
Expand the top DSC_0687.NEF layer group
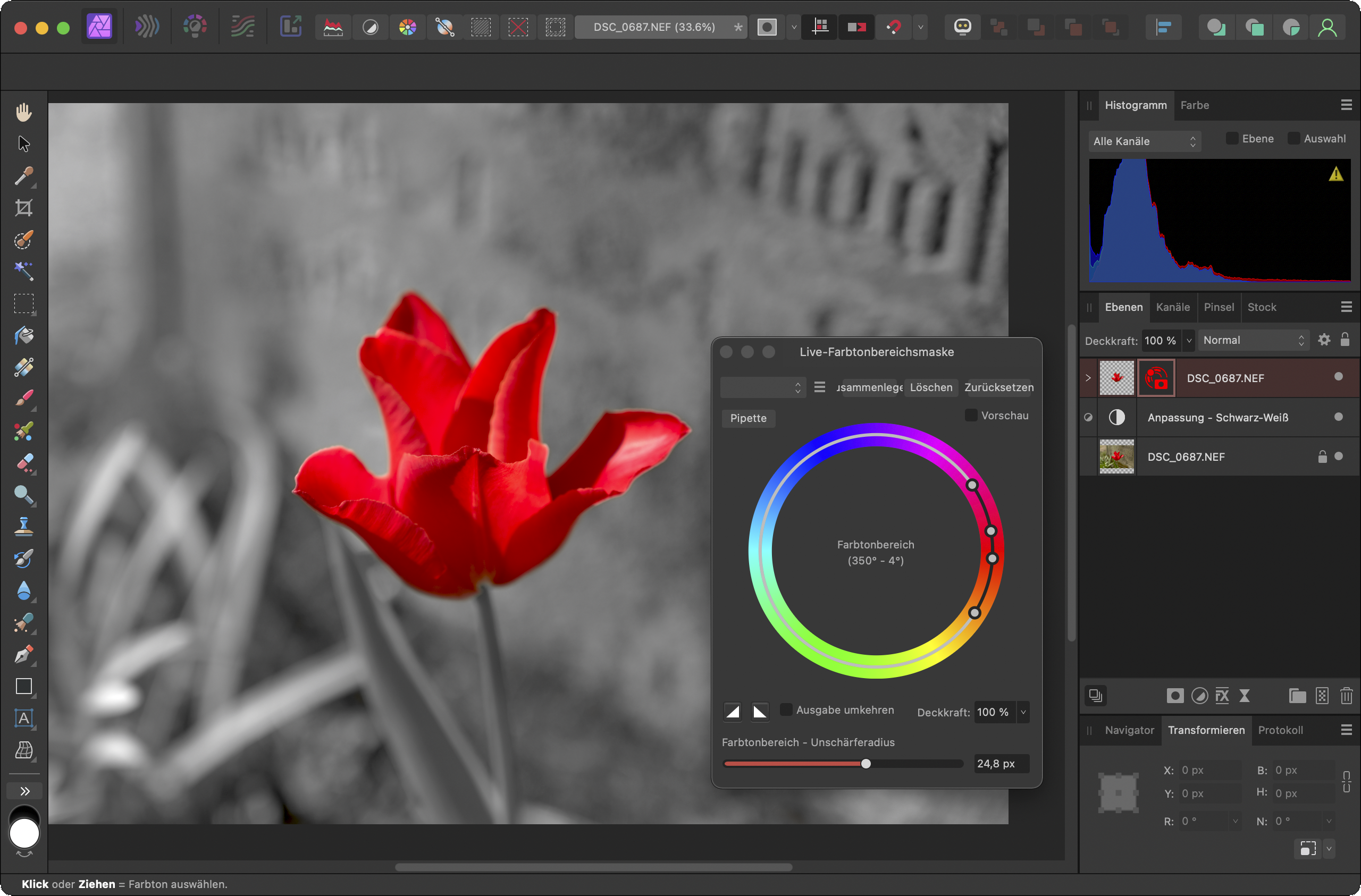click(1088, 377)
